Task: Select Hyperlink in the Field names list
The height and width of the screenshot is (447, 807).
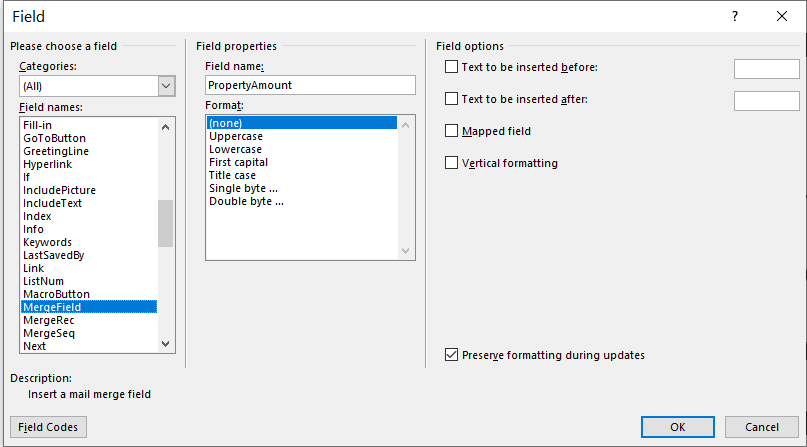Action: [47, 164]
